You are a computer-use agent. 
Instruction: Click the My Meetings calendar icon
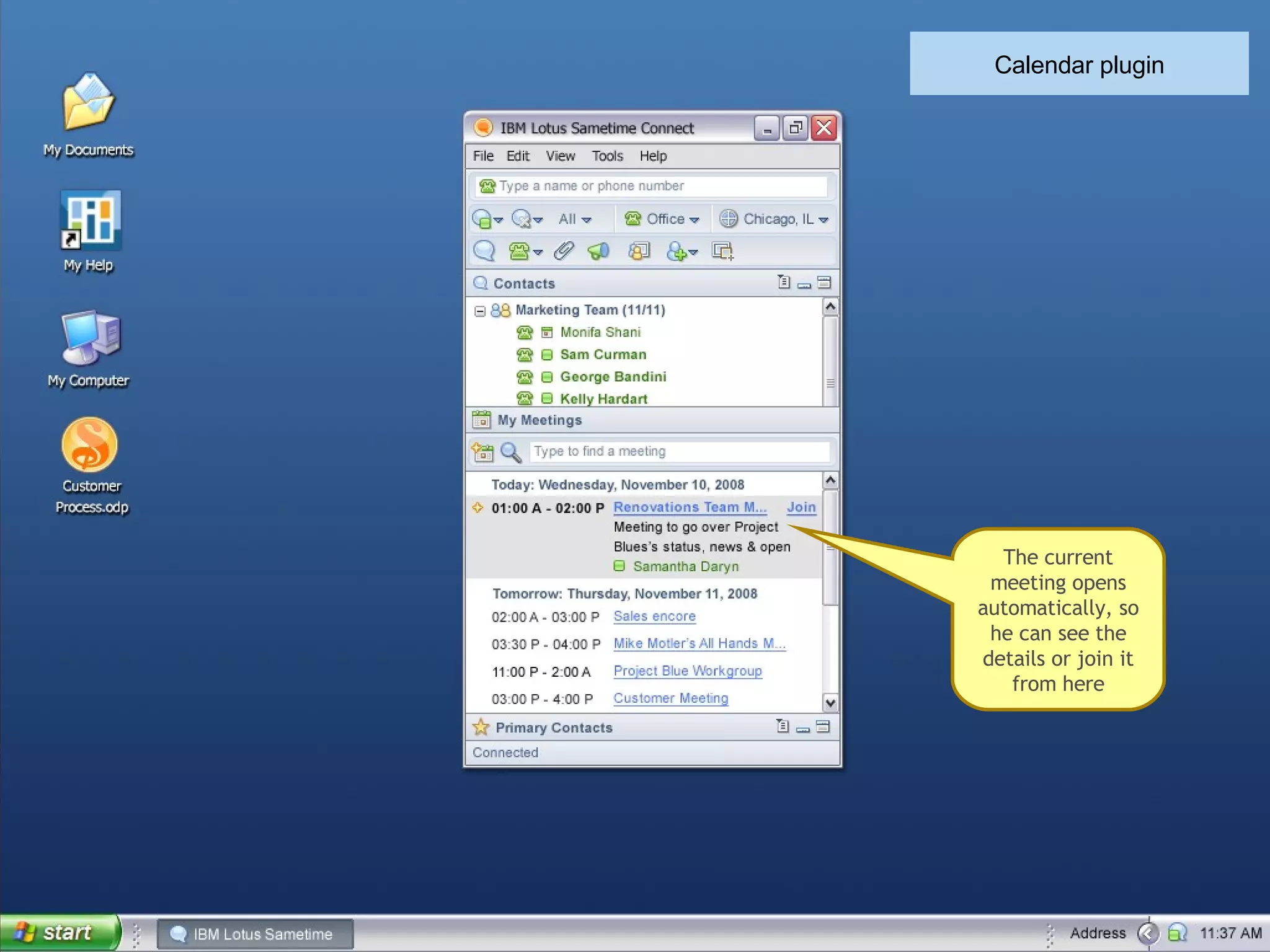pos(481,420)
